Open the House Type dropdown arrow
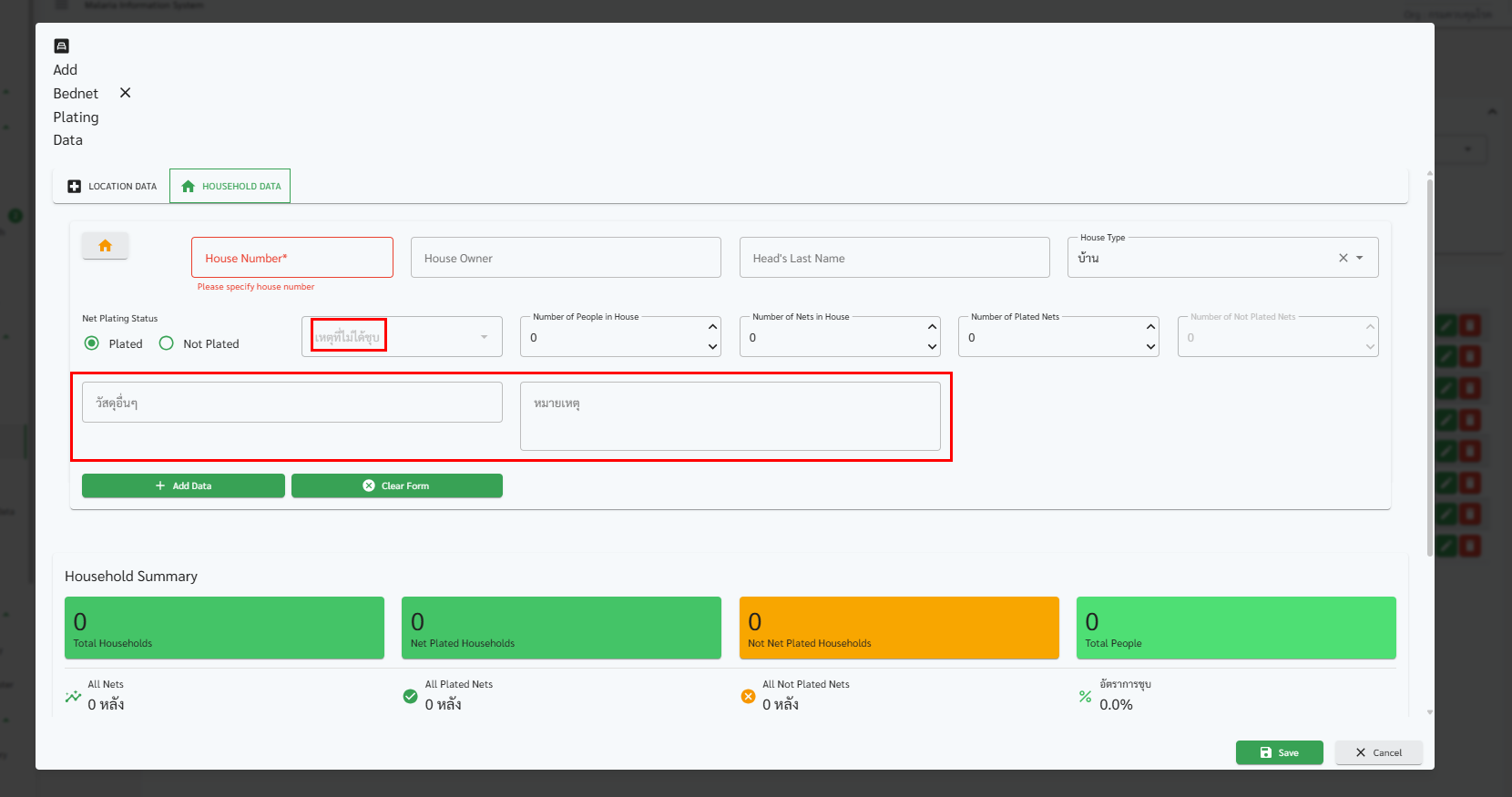Image resolution: width=1512 pixels, height=797 pixels. pyautogui.click(x=1360, y=258)
